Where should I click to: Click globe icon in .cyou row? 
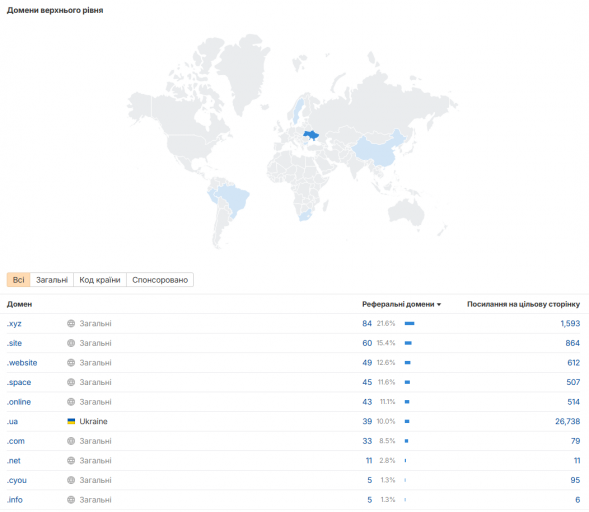coord(71,480)
